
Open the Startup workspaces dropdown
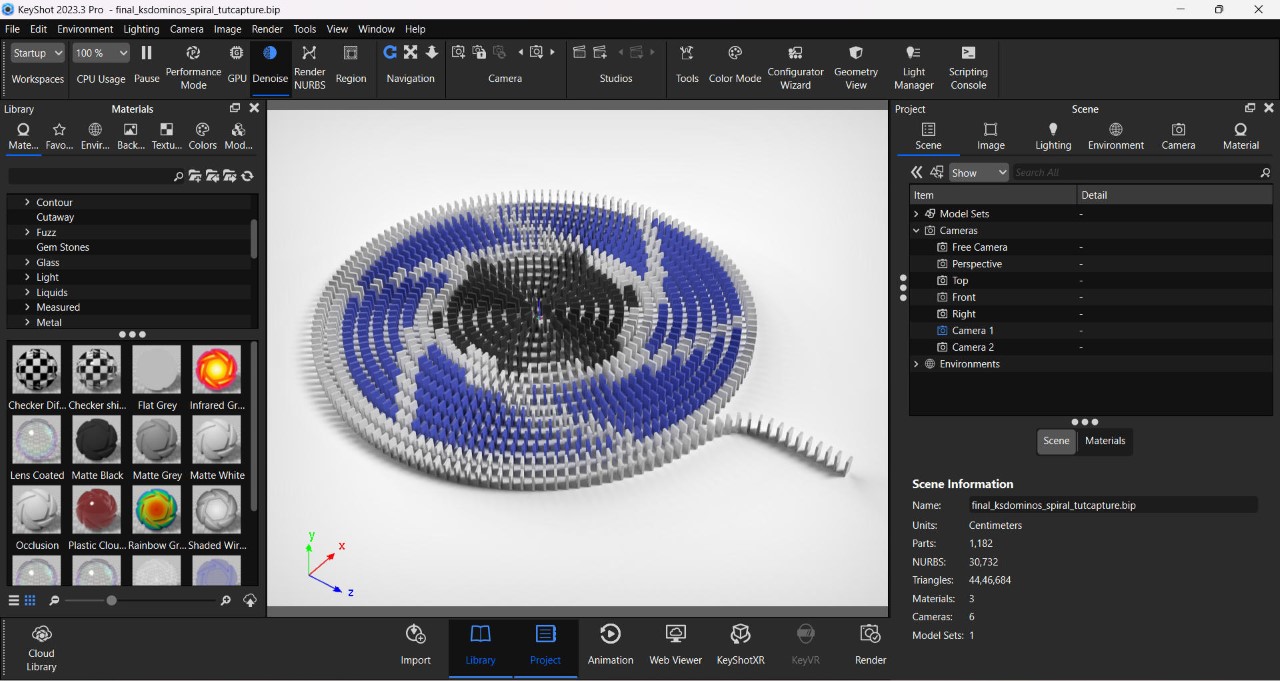[x=38, y=53]
